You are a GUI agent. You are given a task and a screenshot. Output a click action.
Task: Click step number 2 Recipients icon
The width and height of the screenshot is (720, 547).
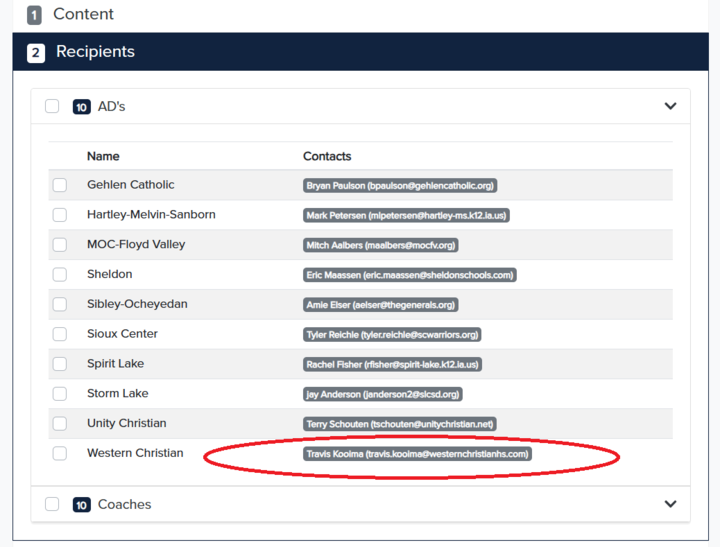[x=36, y=53]
